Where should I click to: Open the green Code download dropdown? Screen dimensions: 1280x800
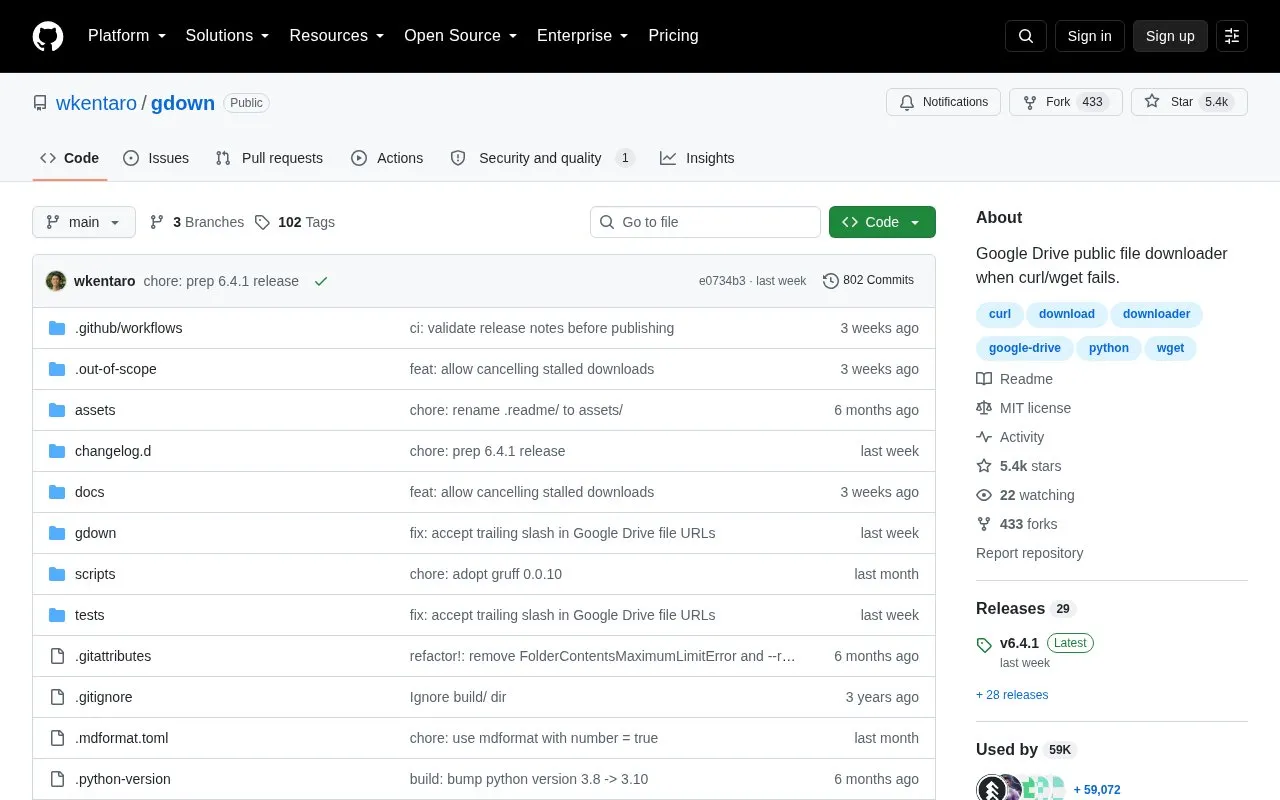tap(882, 222)
